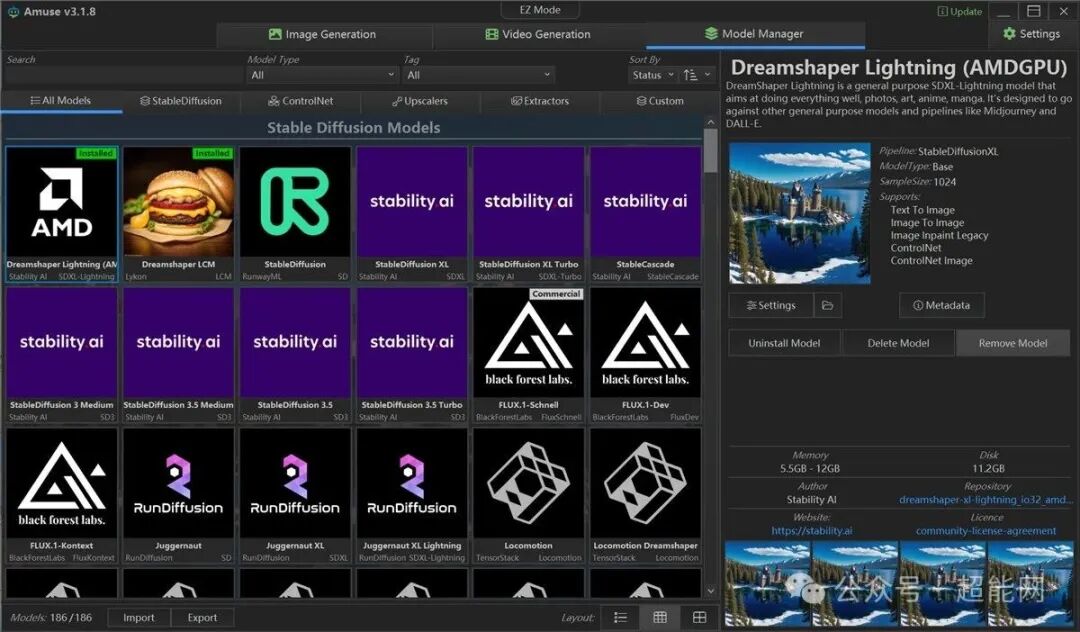This screenshot has width=1080, height=632.
Task: Show the Upscalers category tab
Action: tap(418, 101)
